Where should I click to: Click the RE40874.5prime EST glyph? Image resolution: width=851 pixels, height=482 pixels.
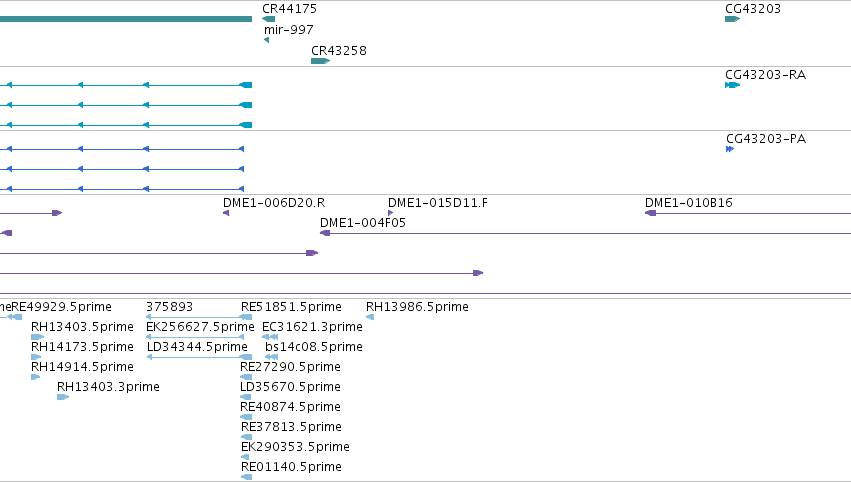coord(246,417)
